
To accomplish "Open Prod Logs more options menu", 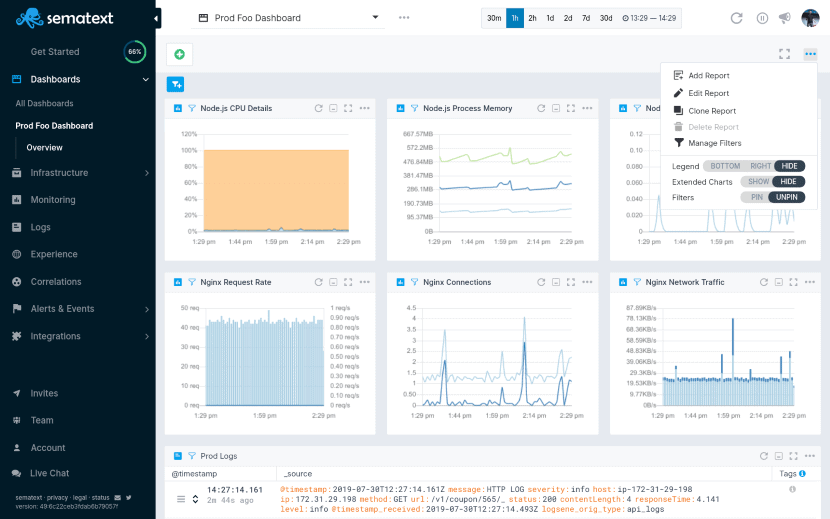I will (810, 456).
